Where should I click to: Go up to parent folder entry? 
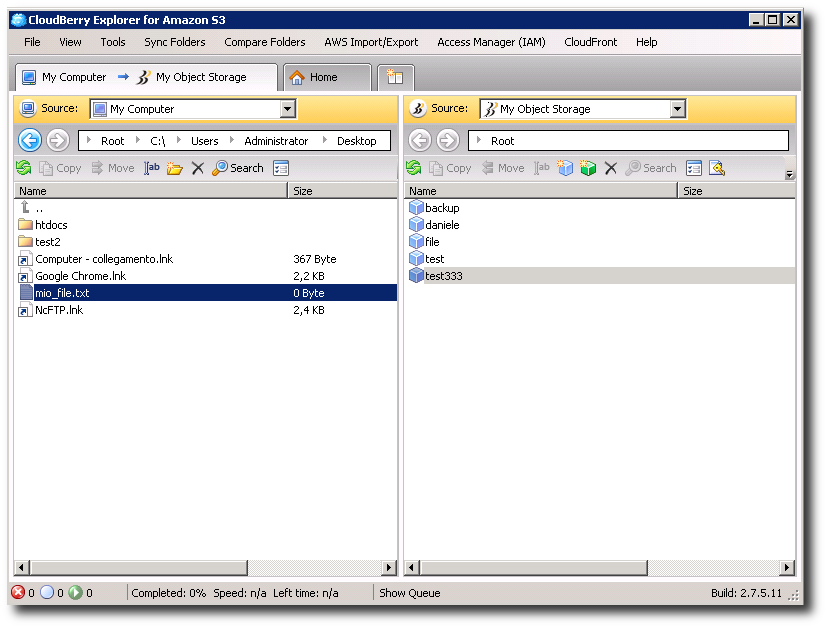pyautogui.click(x=32, y=208)
